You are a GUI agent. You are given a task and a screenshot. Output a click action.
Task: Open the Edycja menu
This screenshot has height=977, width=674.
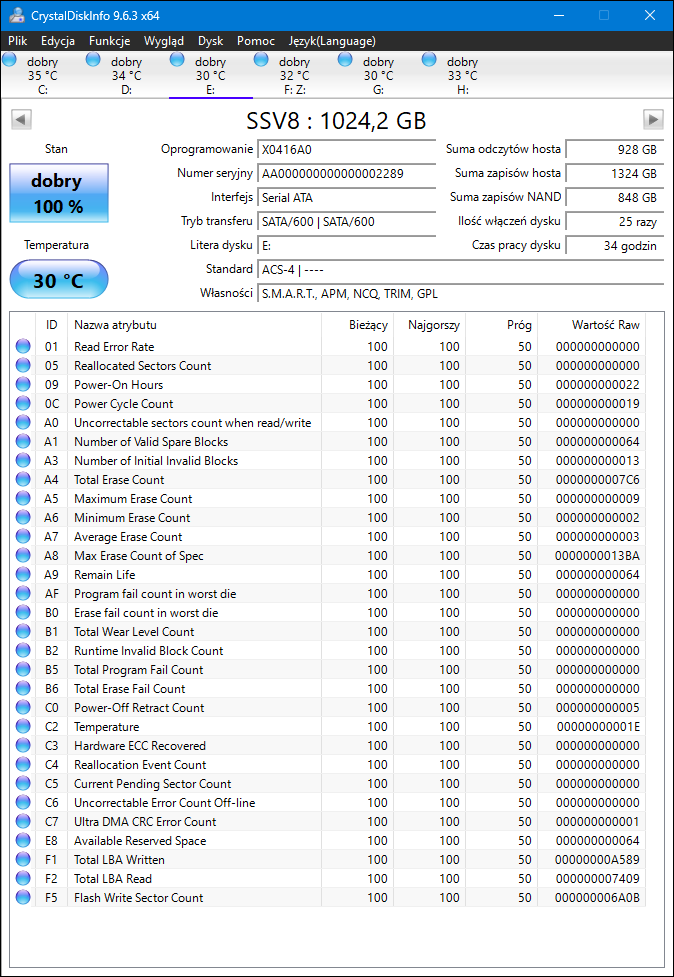coord(58,41)
